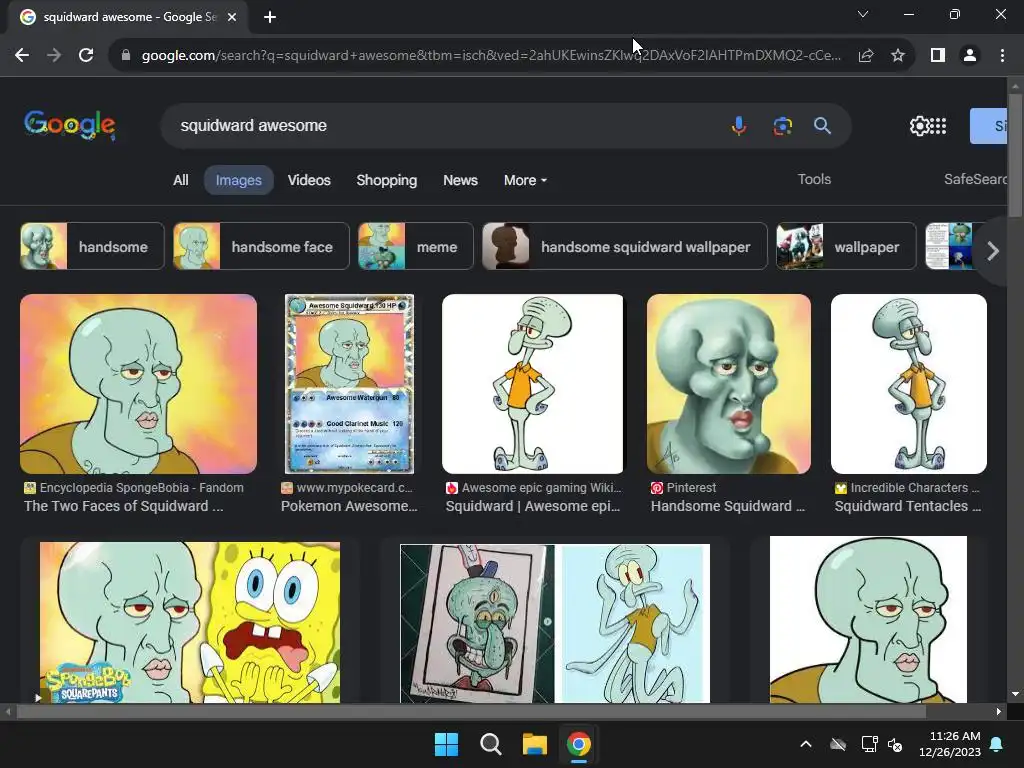The width and height of the screenshot is (1024, 768).
Task: Open notifications bell in system tray
Action: (x=997, y=744)
